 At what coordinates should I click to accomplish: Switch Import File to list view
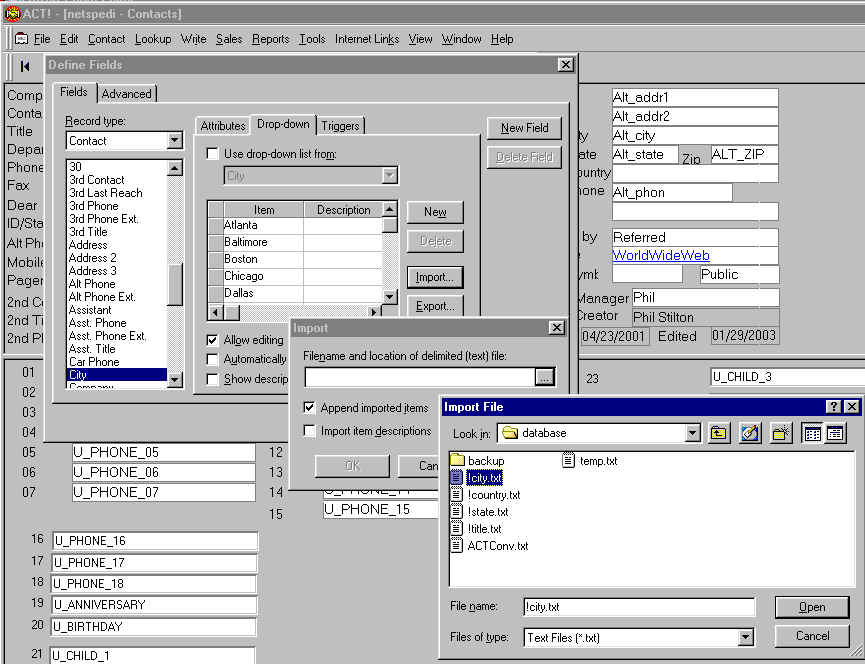tap(813, 433)
